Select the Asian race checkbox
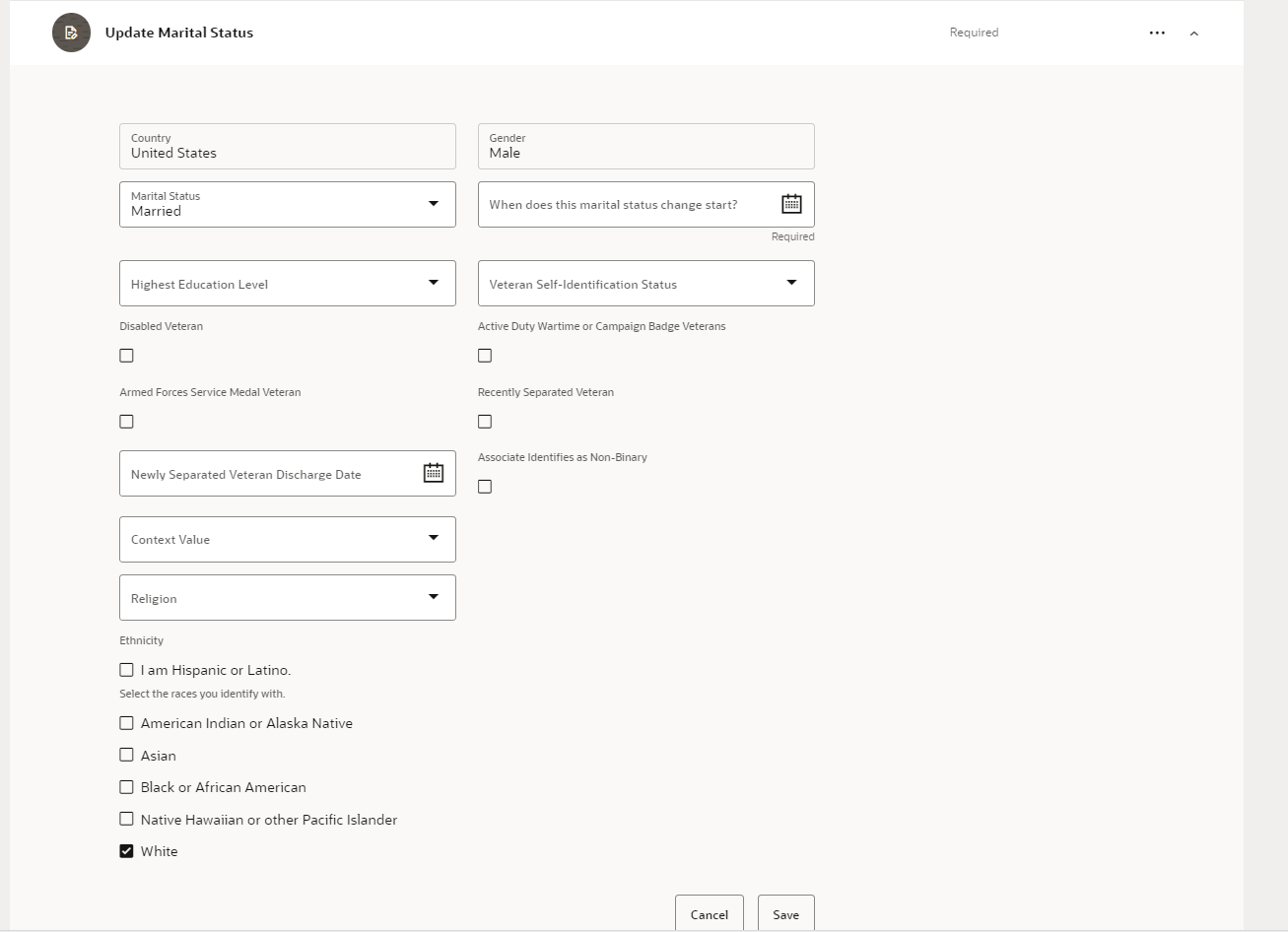Screen dimensions: 1288x932 126,755
